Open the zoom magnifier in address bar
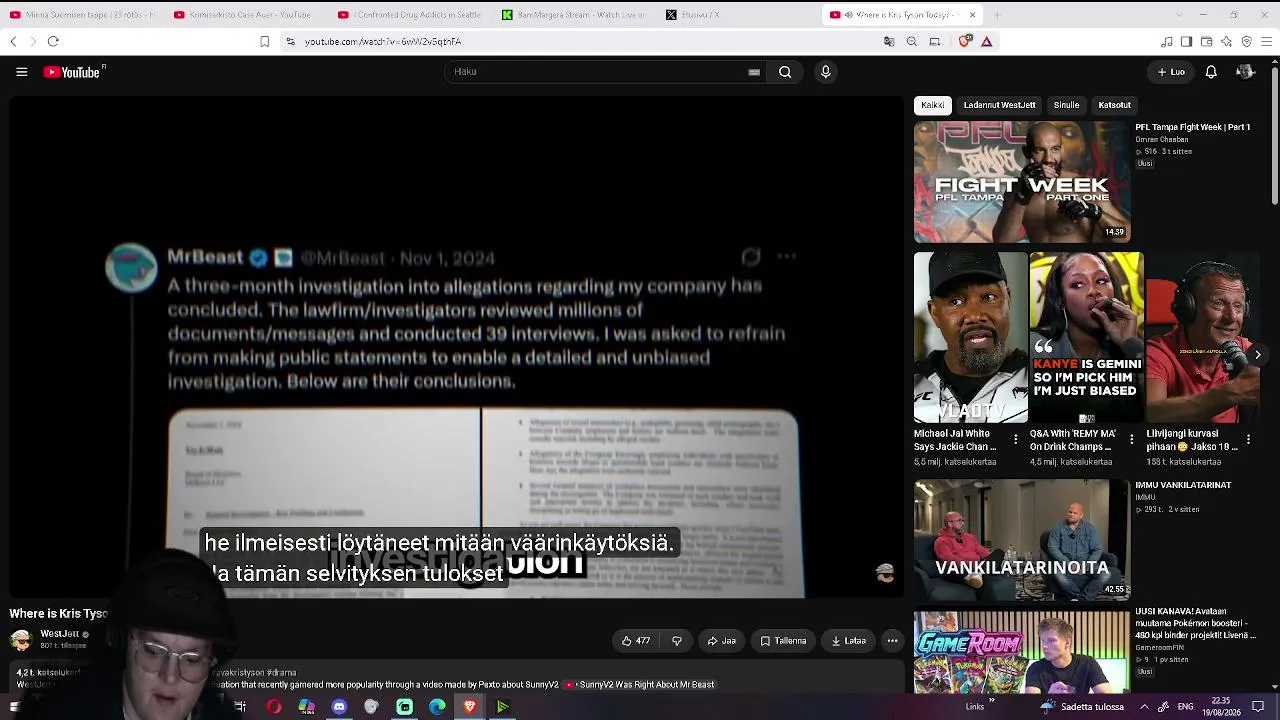Image resolution: width=1280 pixels, height=720 pixels. tap(912, 41)
